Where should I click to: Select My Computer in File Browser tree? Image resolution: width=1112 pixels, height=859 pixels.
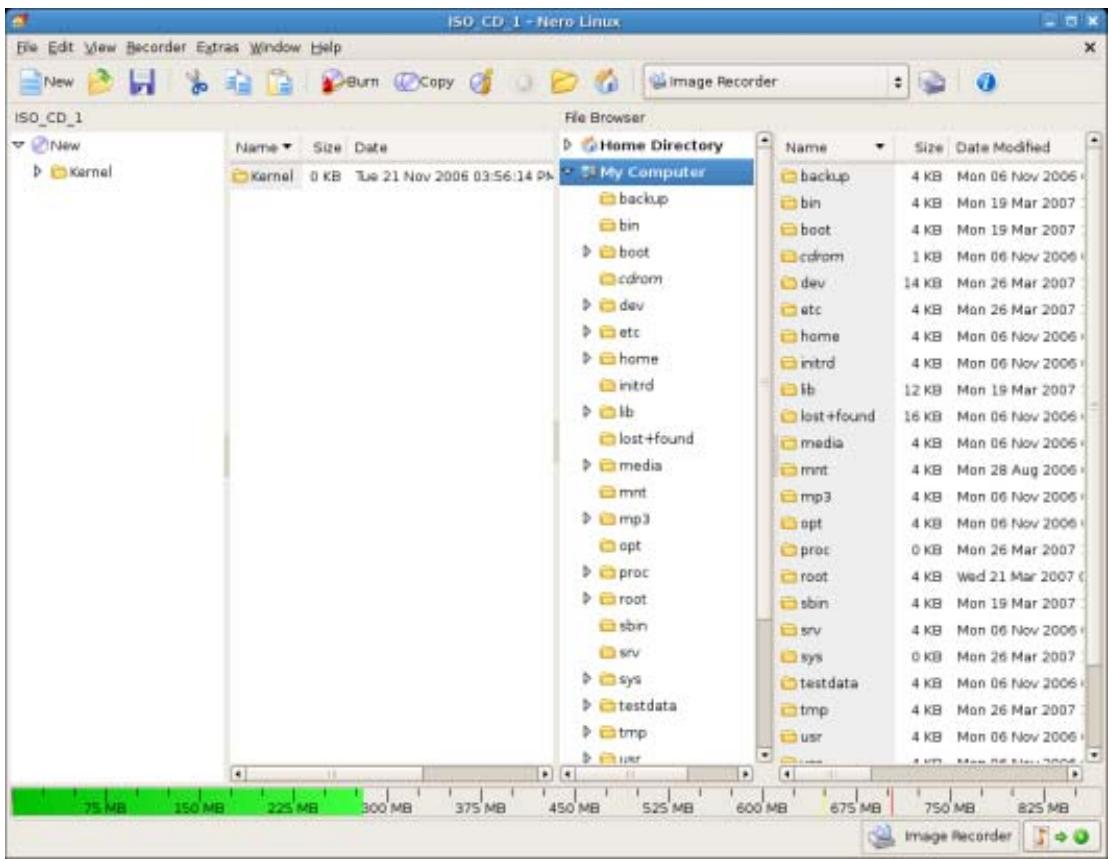(656, 172)
